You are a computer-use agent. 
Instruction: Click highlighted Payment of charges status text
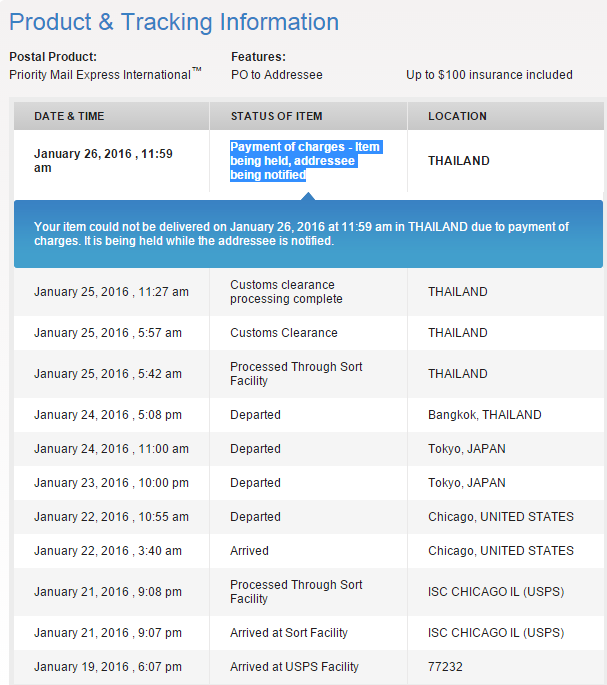[306, 161]
